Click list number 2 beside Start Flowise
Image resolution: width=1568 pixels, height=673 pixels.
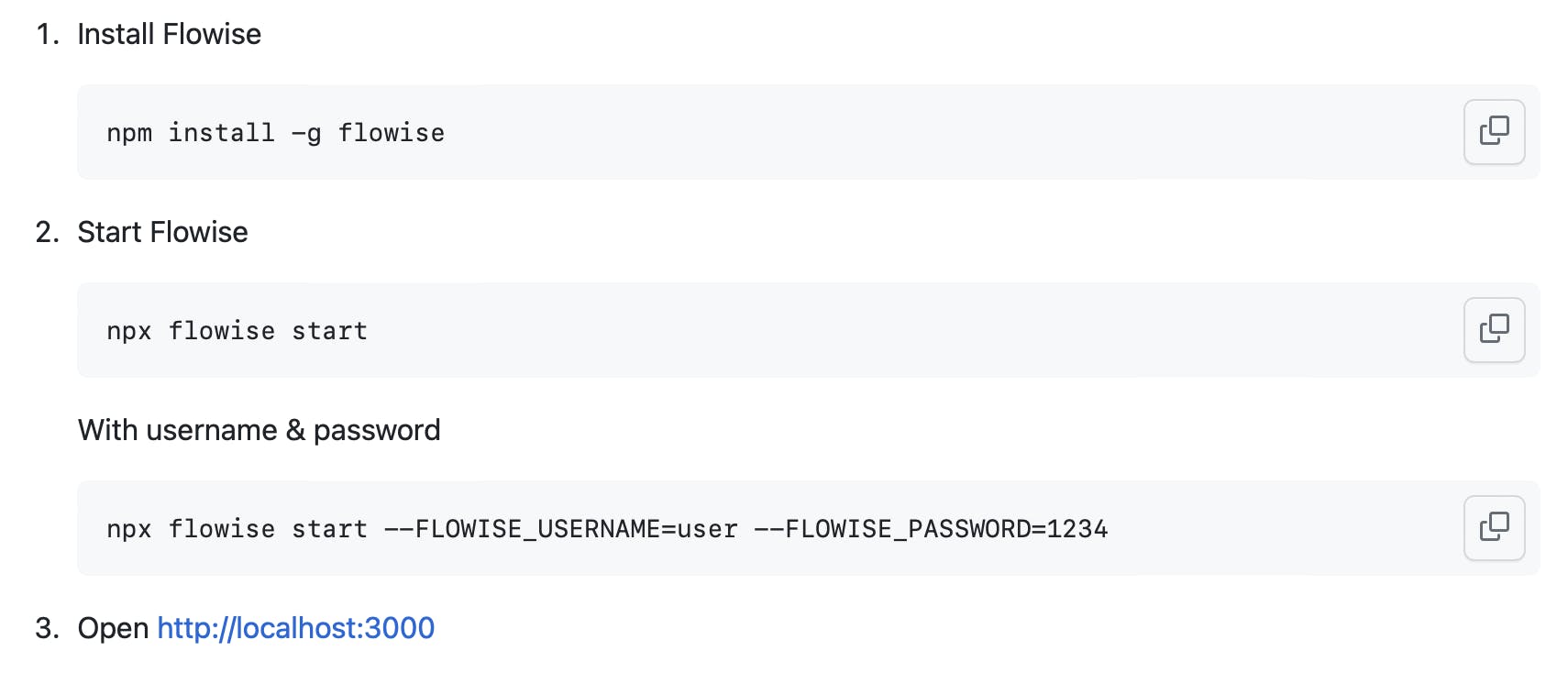47,232
